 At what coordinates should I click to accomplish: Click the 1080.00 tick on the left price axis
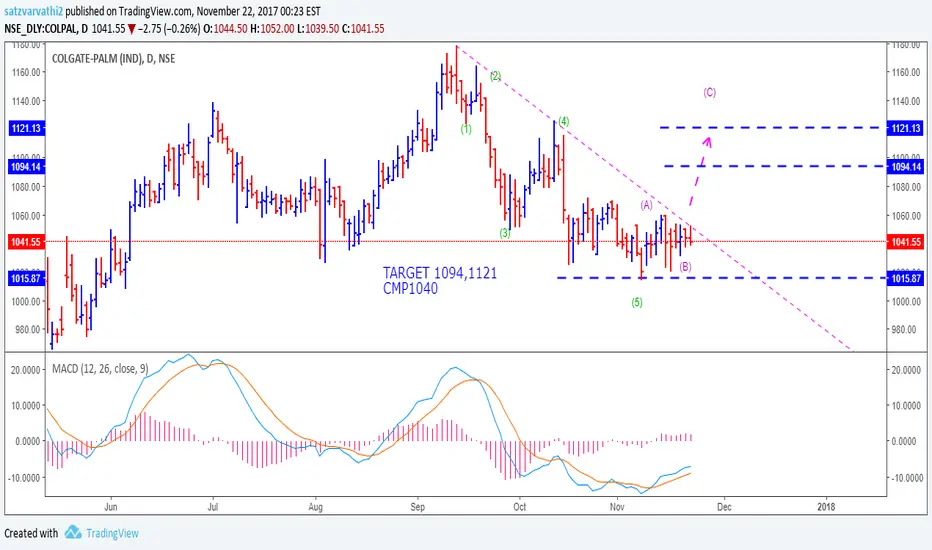click(26, 187)
